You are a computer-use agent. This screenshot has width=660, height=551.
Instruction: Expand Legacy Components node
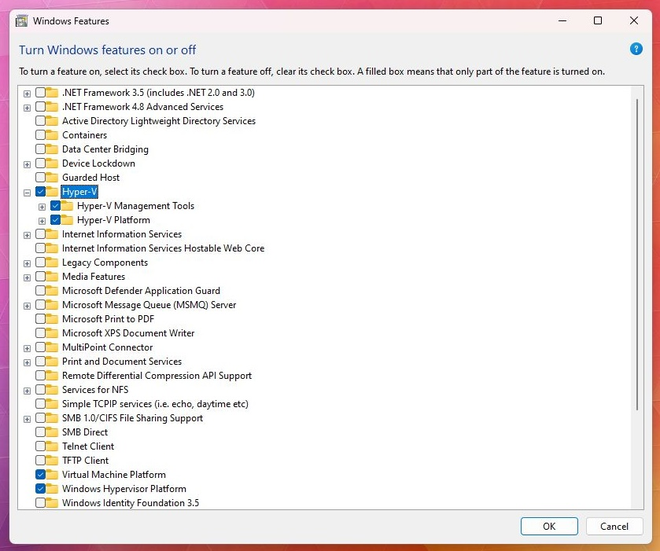click(27, 264)
